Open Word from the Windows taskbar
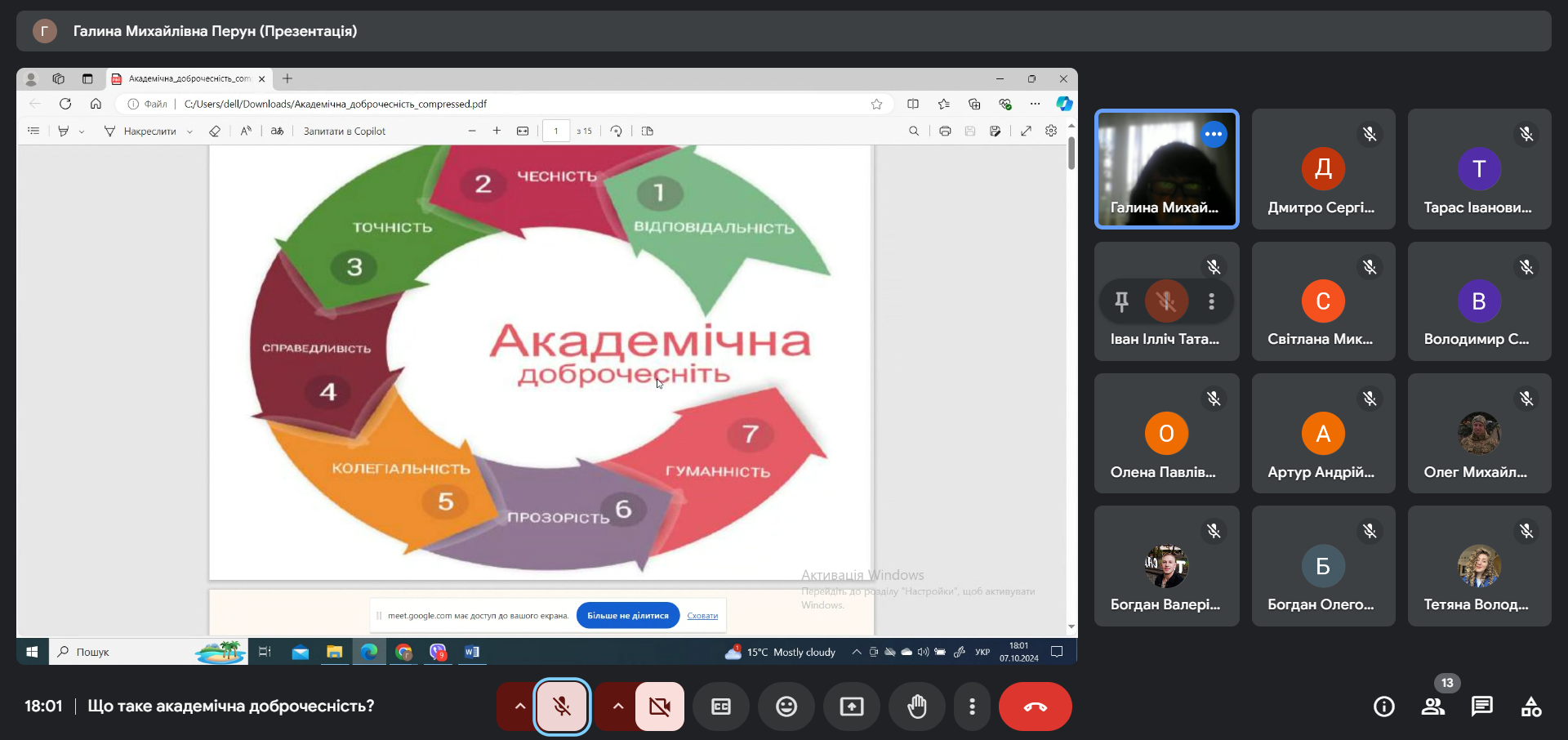 pyautogui.click(x=472, y=652)
